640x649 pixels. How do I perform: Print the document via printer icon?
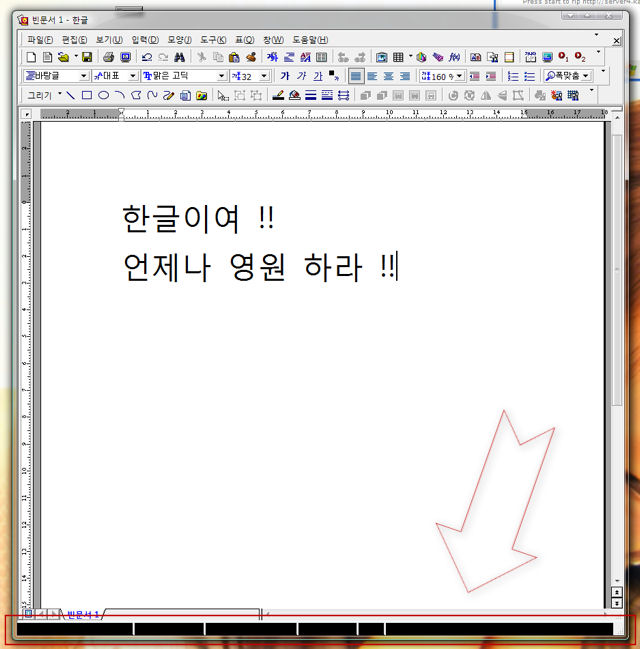108,57
